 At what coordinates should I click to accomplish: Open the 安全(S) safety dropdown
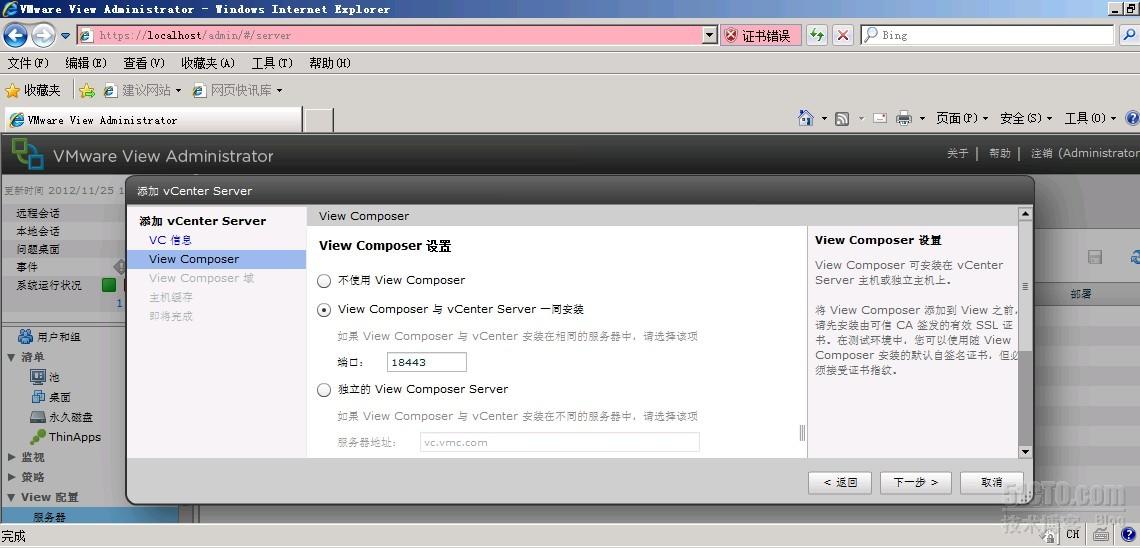(x=1027, y=118)
